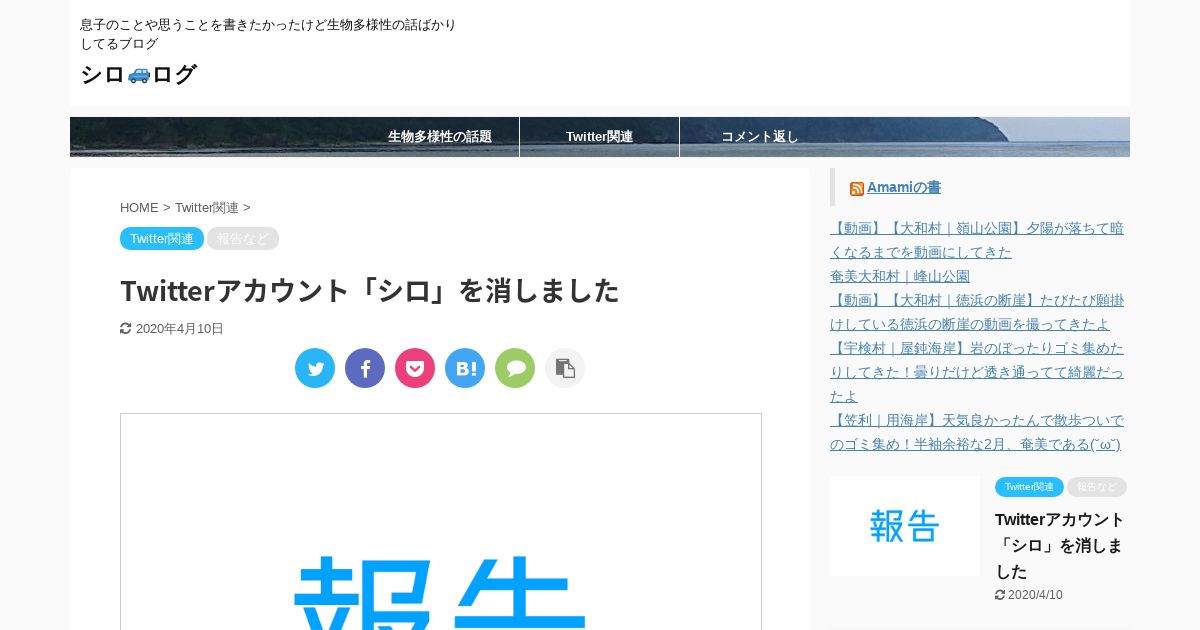Image resolution: width=1200 pixels, height=630 pixels.
Task: Click the article heading Twitterアカウント「シロ」を消しました
Action: 370,290
